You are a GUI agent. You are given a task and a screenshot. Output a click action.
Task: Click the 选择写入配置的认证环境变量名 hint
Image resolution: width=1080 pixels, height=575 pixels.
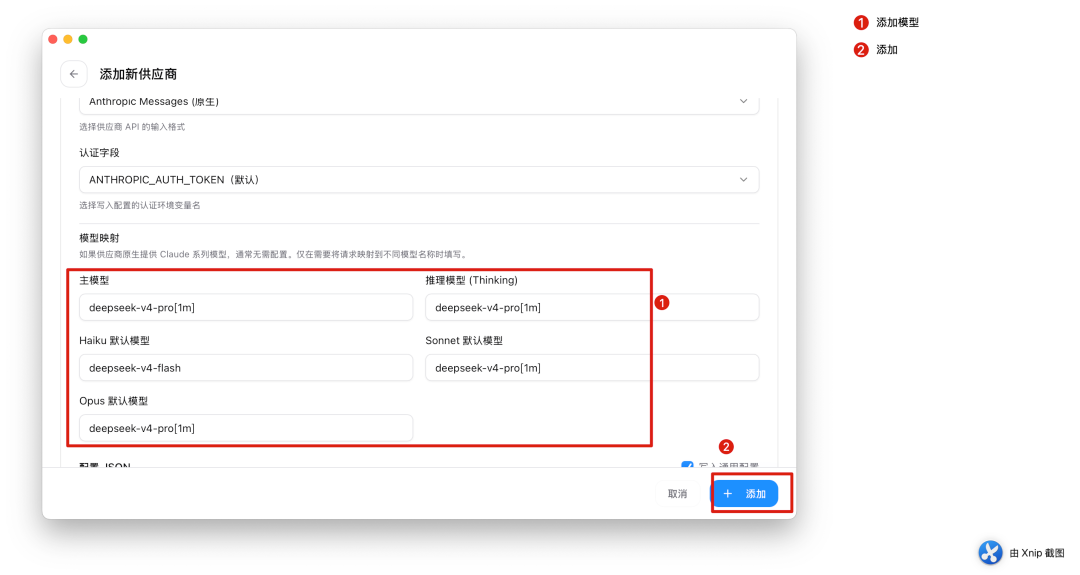(140, 205)
